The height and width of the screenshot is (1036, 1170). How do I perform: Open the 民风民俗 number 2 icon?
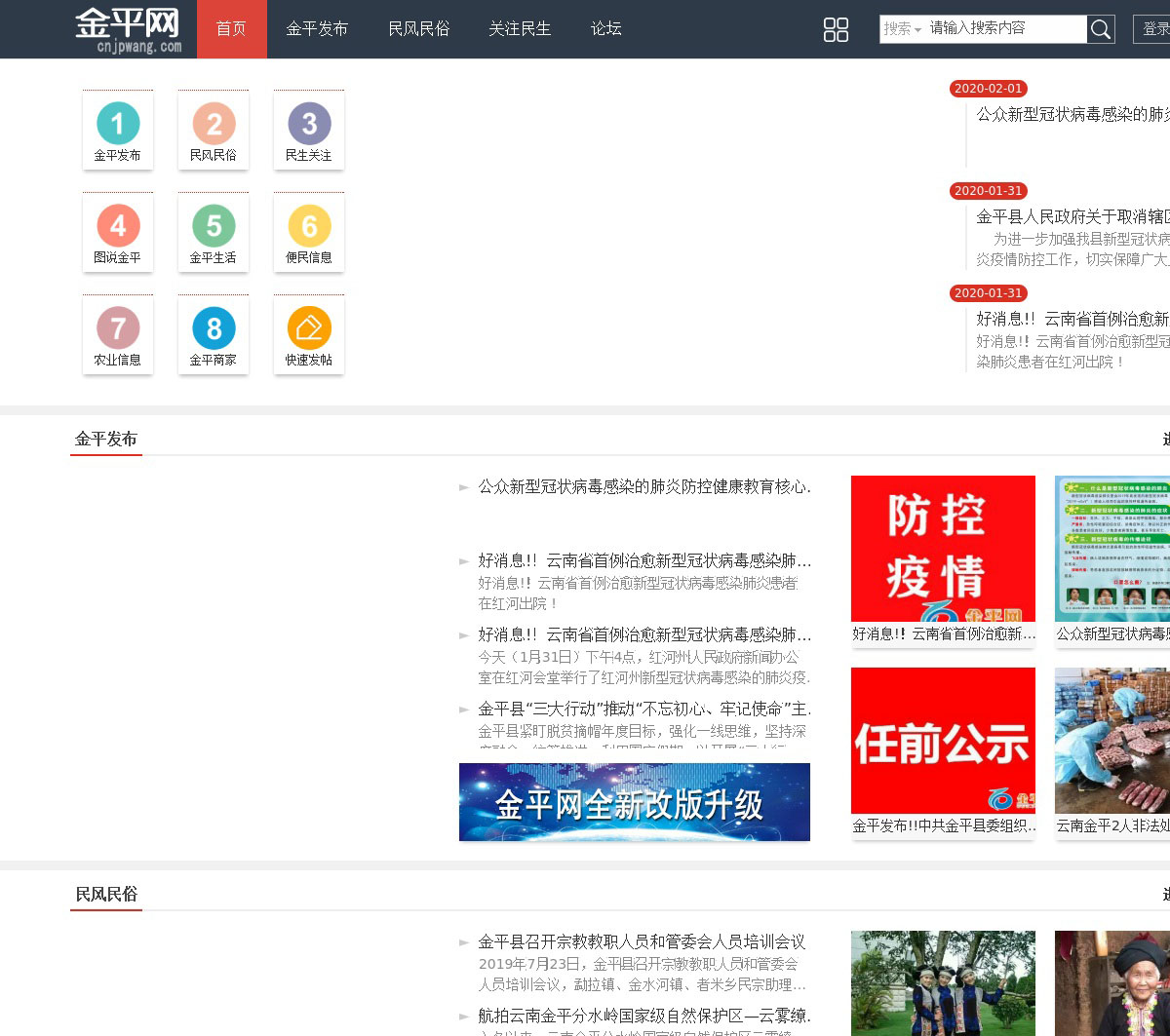pyautogui.click(x=214, y=125)
